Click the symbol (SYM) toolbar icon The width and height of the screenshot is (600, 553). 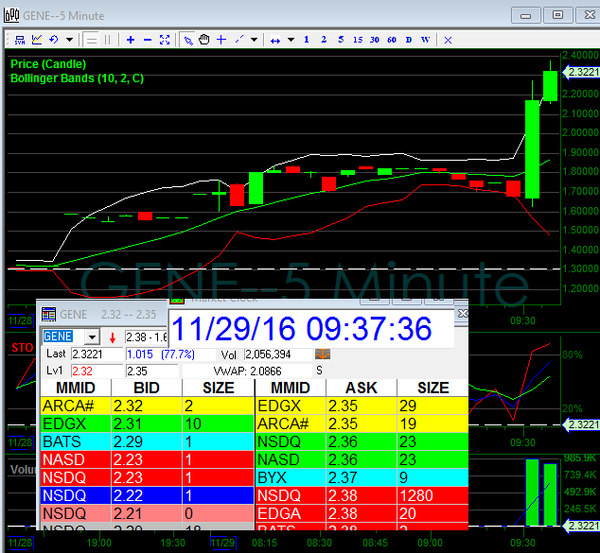tap(17, 40)
